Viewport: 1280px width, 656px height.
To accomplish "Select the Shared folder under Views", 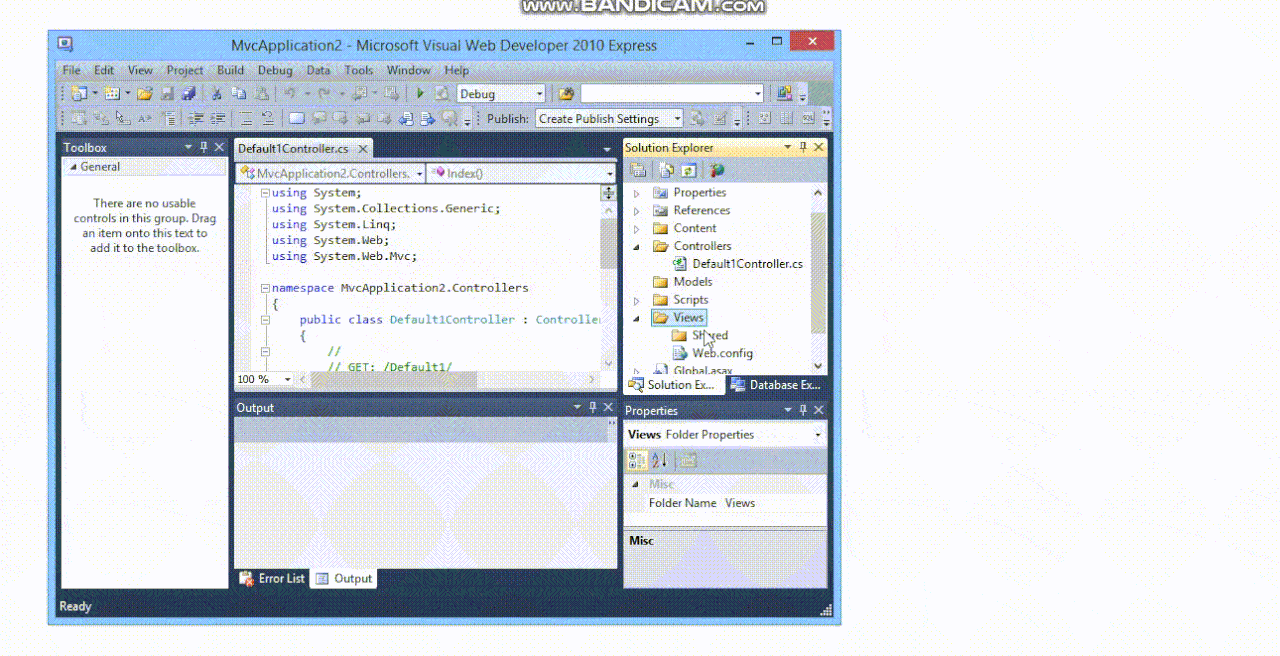I will (x=710, y=335).
